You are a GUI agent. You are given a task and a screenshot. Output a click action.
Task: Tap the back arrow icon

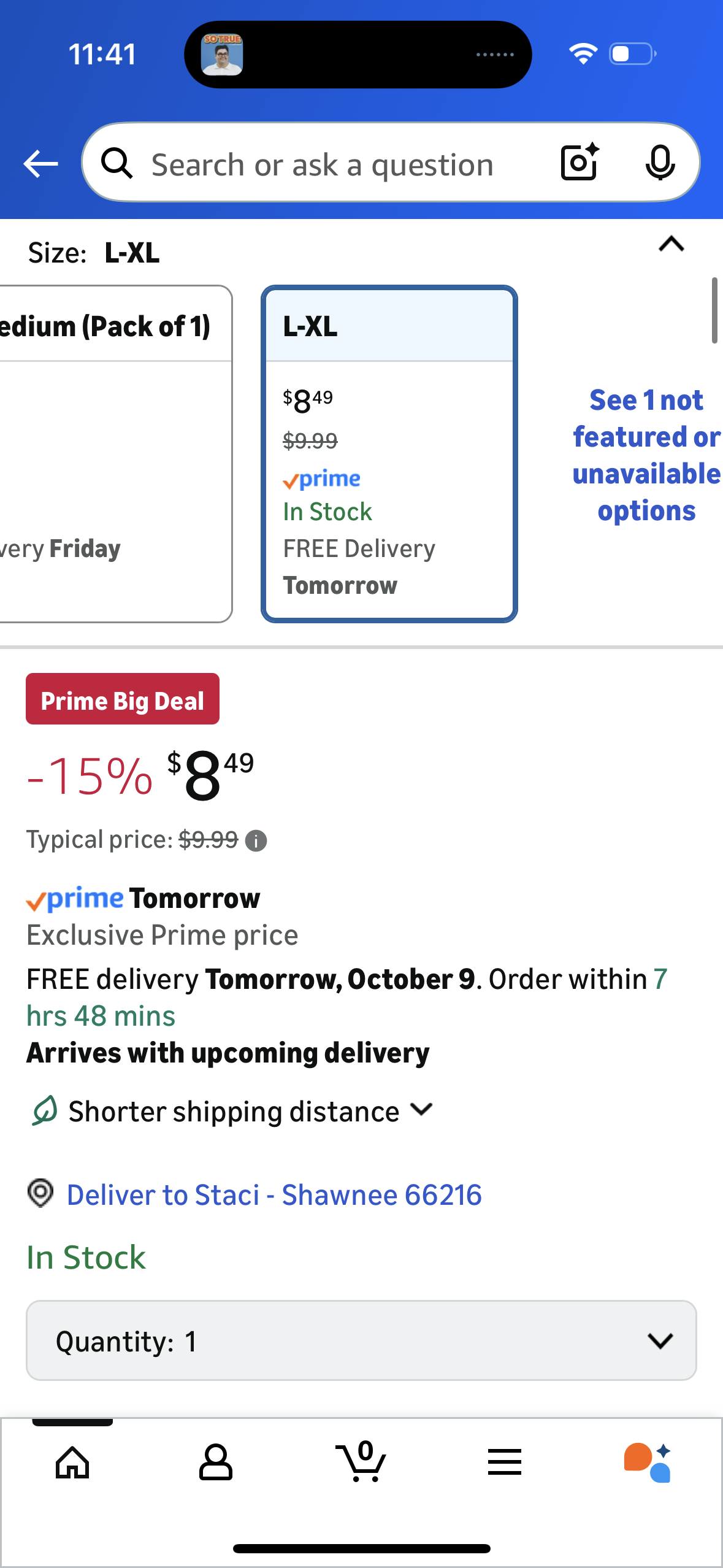pyautogui.click(x=40, y=164)
